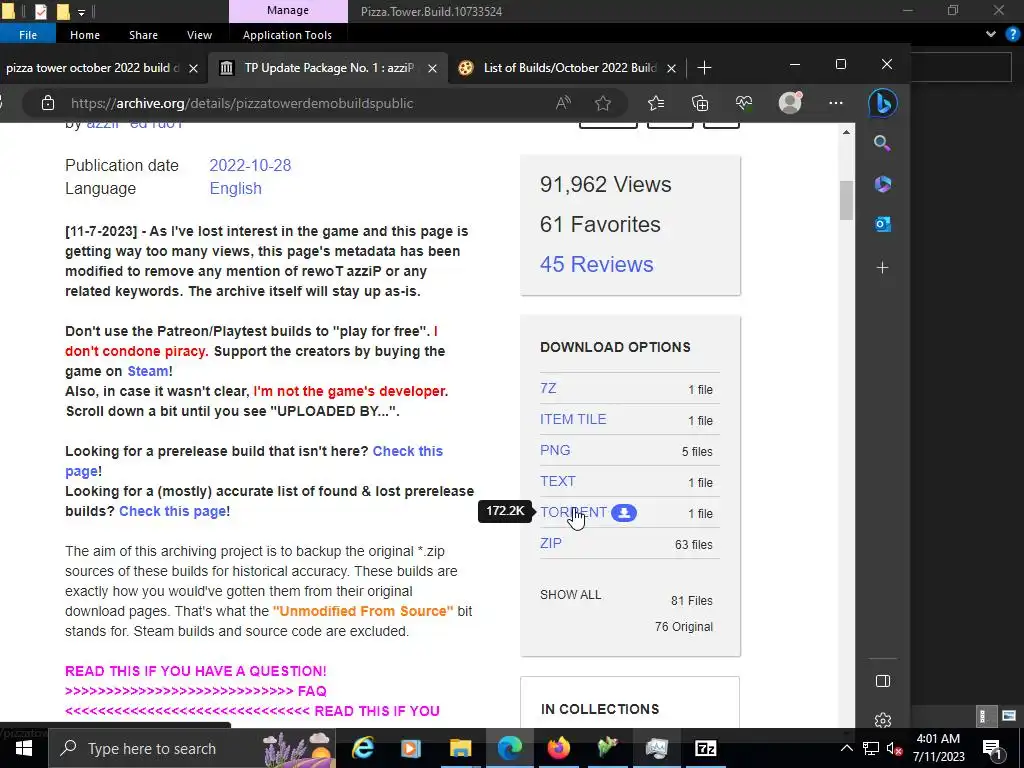Open Windows Start menu

coord(23,748)
